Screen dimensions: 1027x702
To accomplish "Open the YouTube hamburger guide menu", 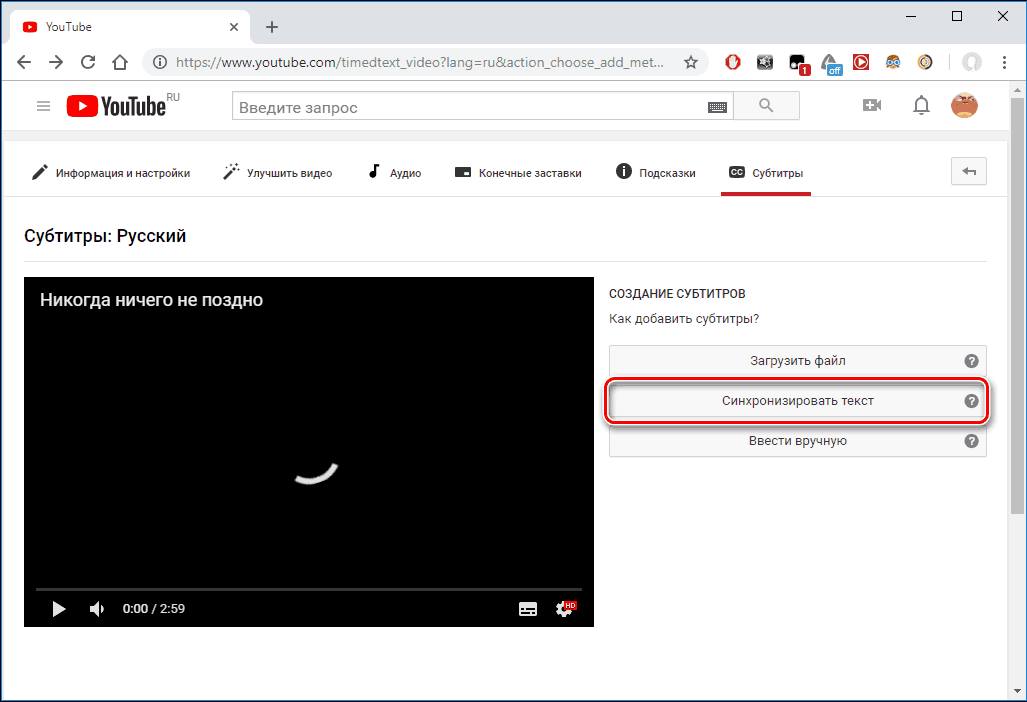I will (x=43, y=106).
